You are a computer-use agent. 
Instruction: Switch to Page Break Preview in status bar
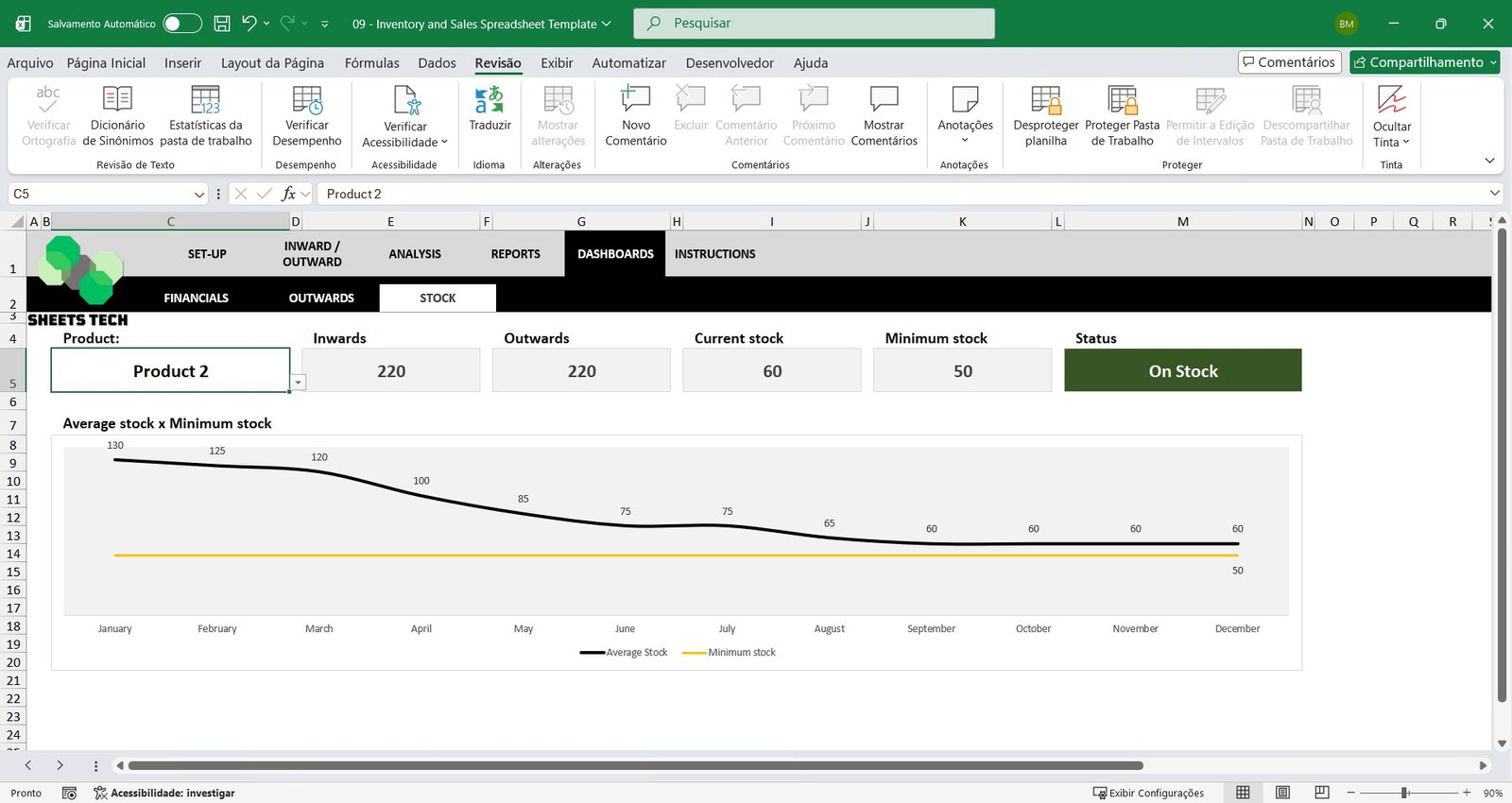point(1322,793)
